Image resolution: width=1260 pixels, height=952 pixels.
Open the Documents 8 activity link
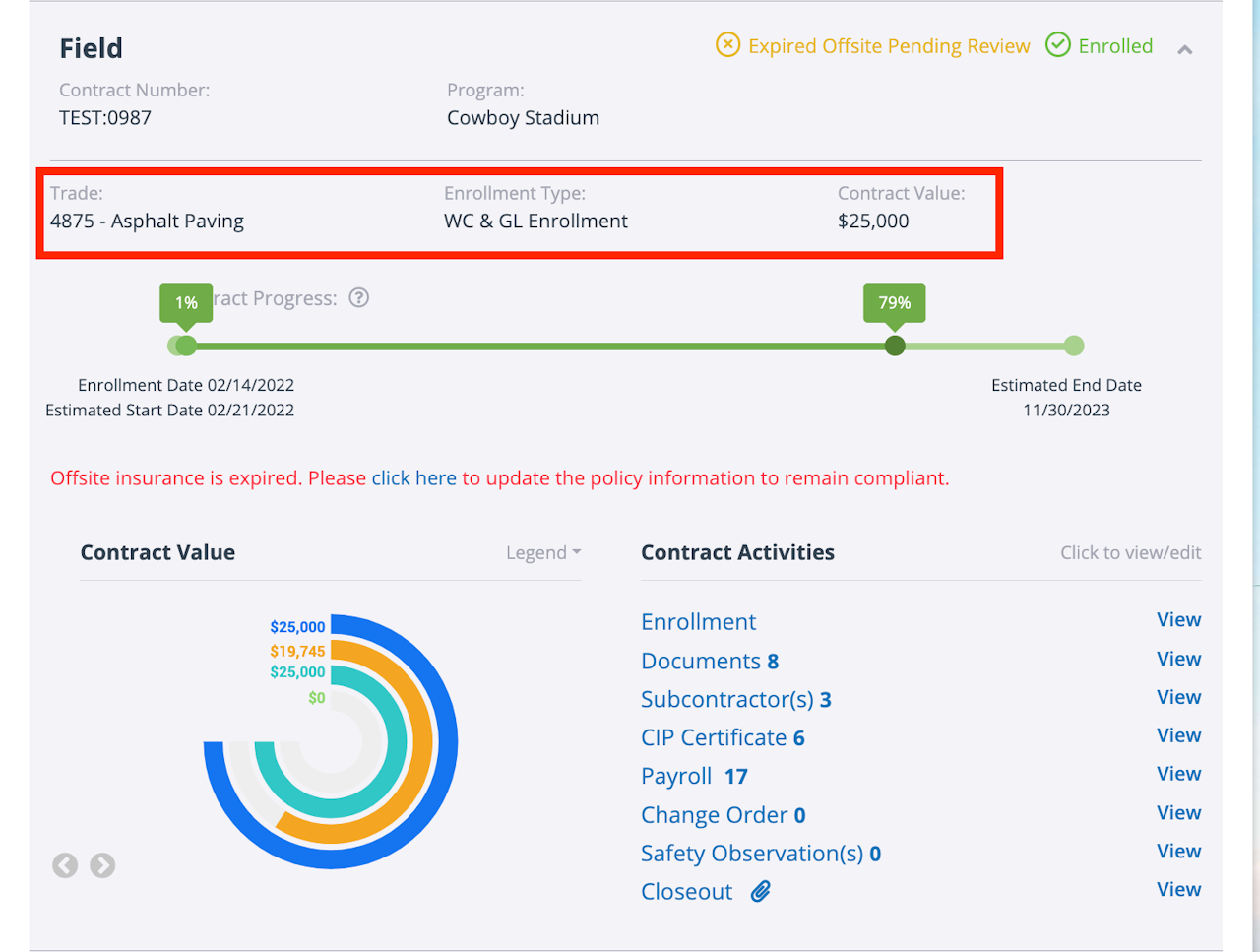709,662
